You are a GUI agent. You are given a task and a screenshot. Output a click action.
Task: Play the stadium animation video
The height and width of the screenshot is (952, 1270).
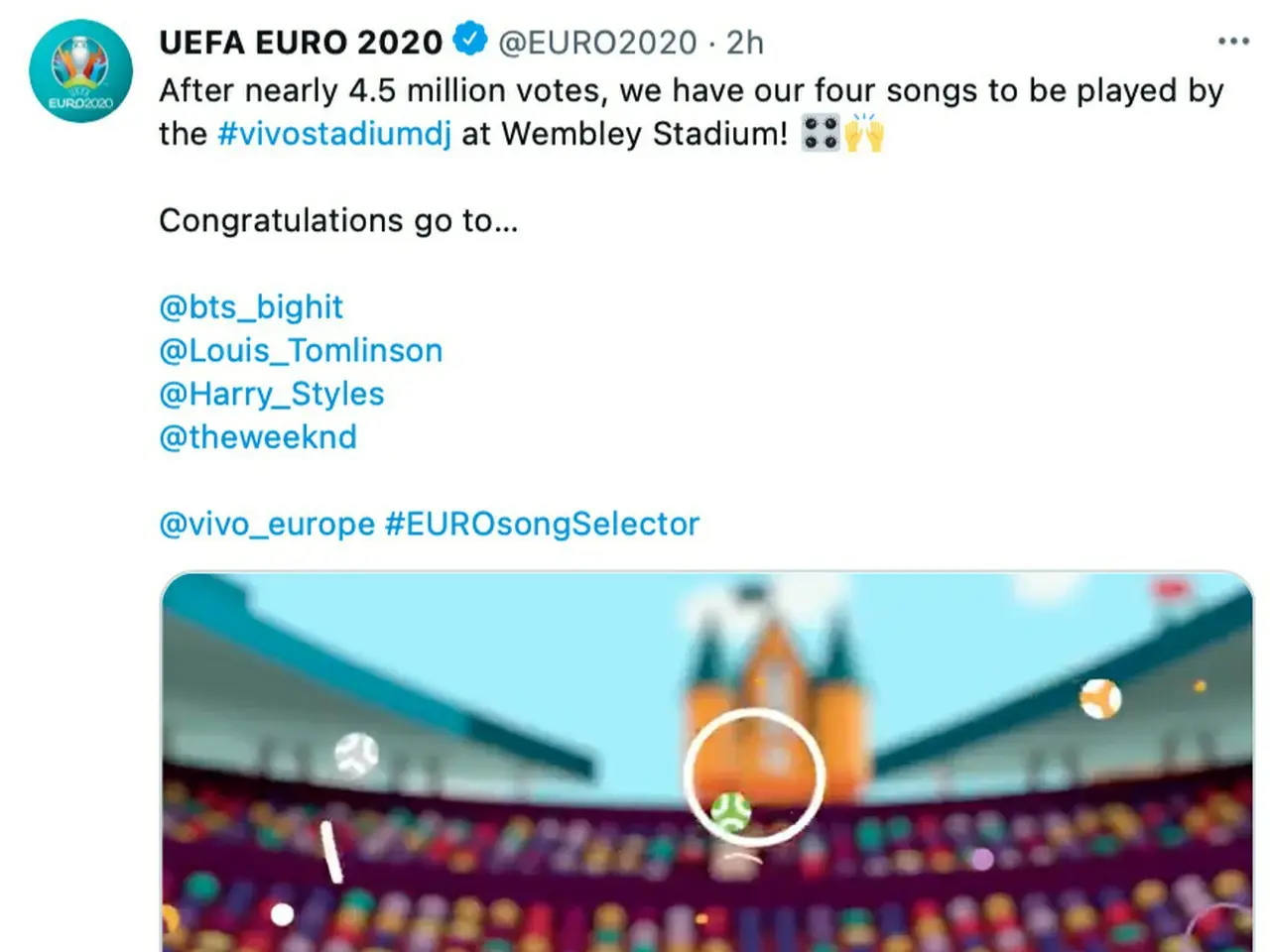tap(706, 762)
